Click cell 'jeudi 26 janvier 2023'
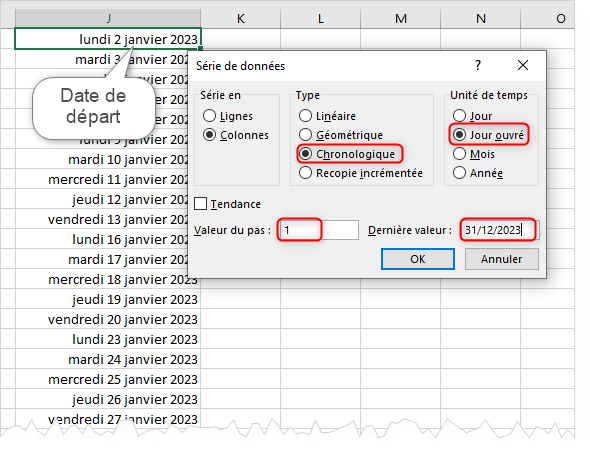Viewport: 590px width, 453px height. pyautogui.click(x=108, y=399)
